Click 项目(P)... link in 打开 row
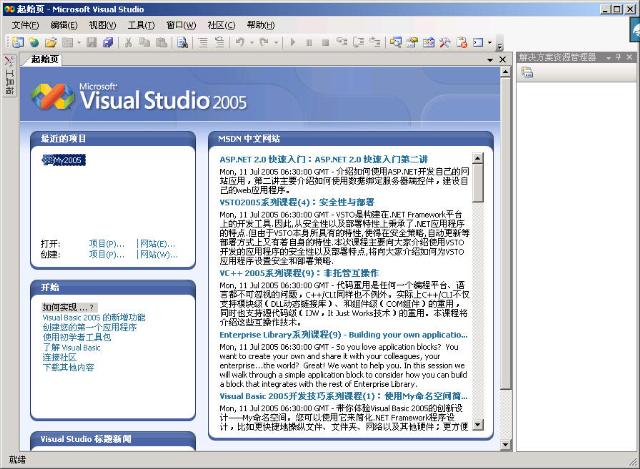 (x=107, y=244)
